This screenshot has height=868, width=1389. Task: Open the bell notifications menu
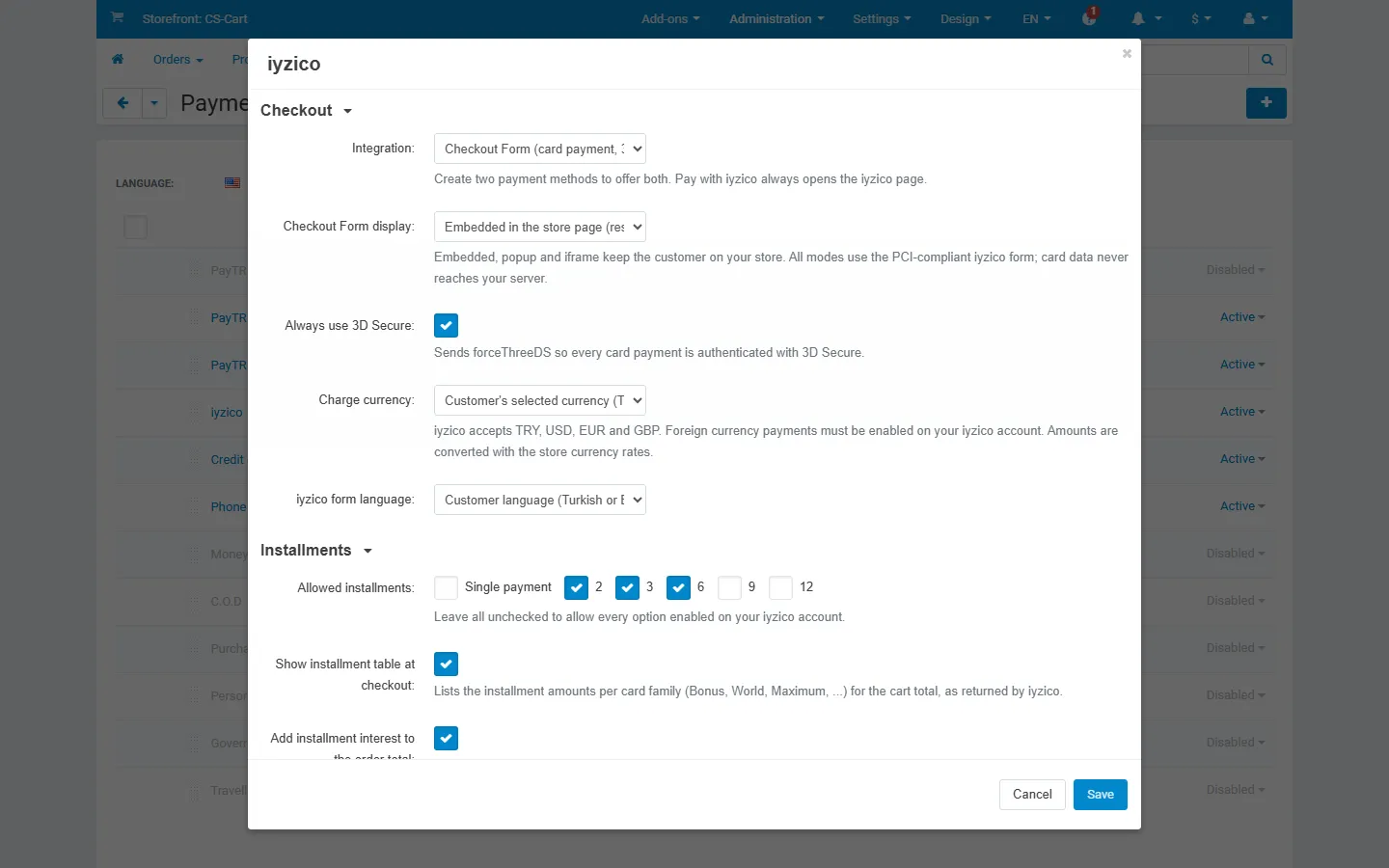(1146, 19)
